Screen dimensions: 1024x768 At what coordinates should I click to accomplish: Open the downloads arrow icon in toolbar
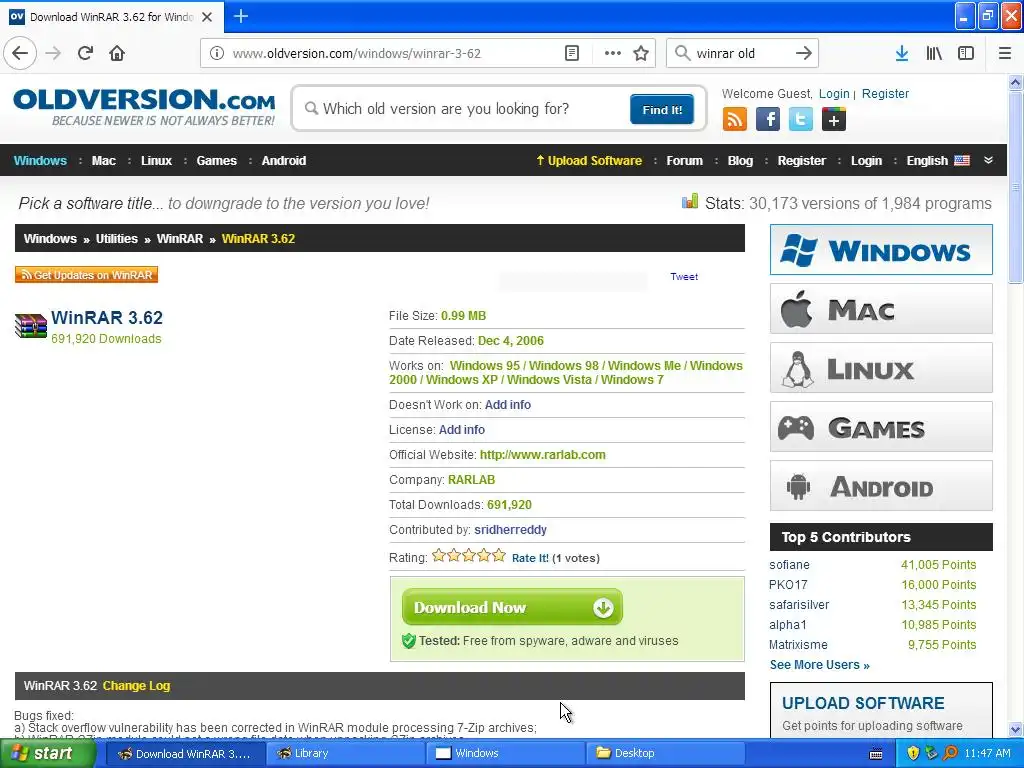[901, 53]
